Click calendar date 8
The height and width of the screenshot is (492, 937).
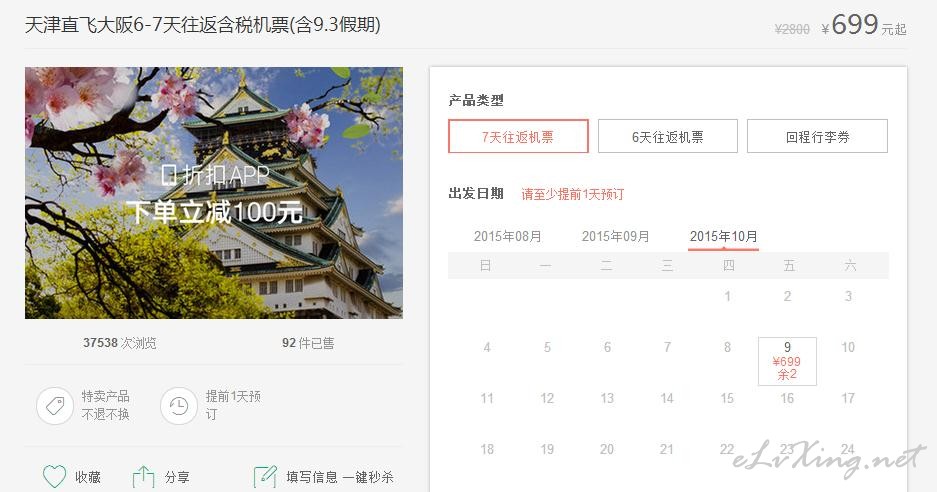tap(727, 347)
